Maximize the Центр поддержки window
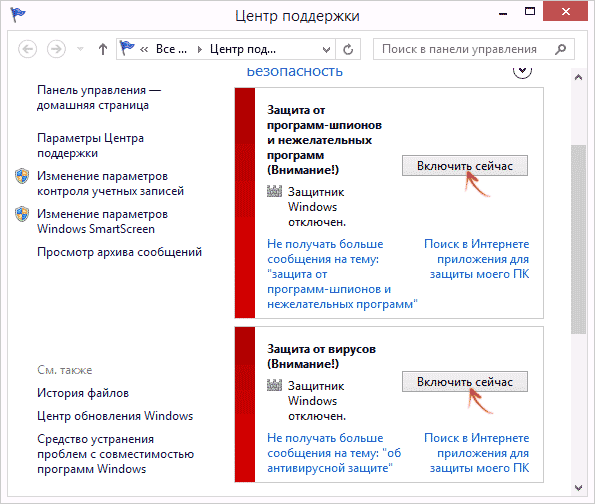 530,12
